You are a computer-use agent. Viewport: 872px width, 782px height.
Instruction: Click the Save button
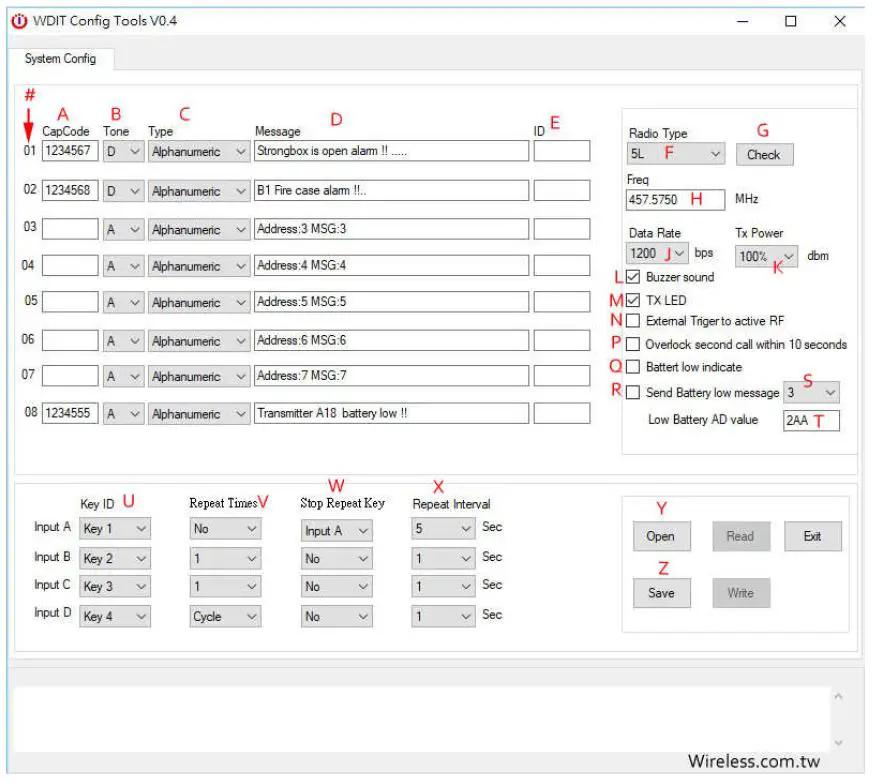coord(661,593)
